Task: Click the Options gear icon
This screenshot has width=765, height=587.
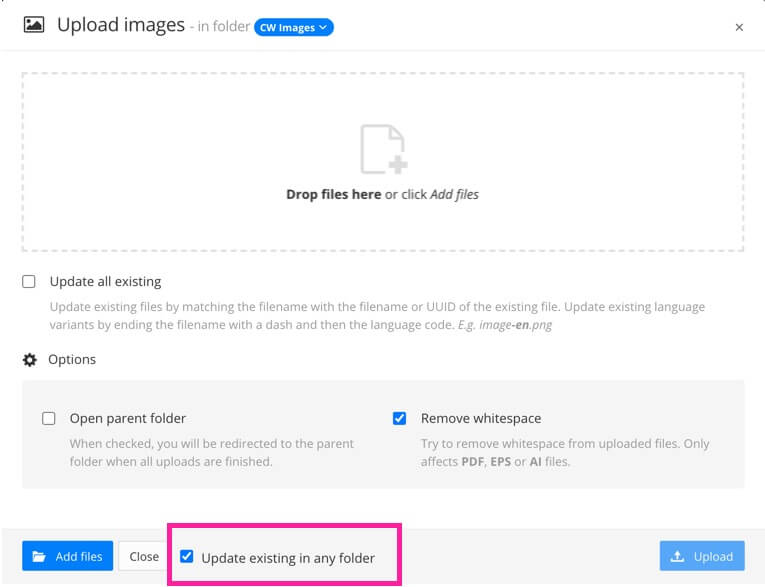Action: click(x=30, y=360)
